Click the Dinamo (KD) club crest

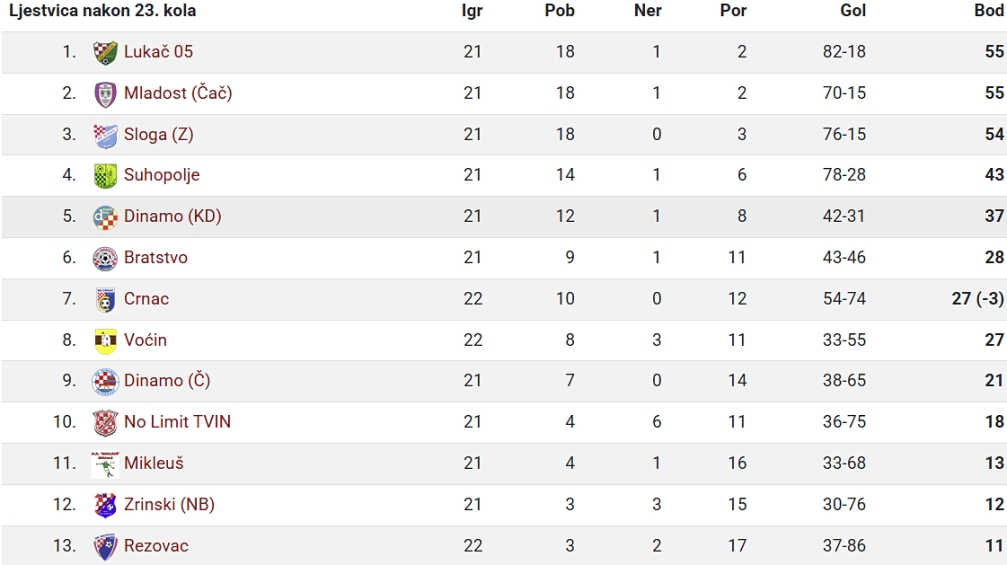tap(105, 217)
